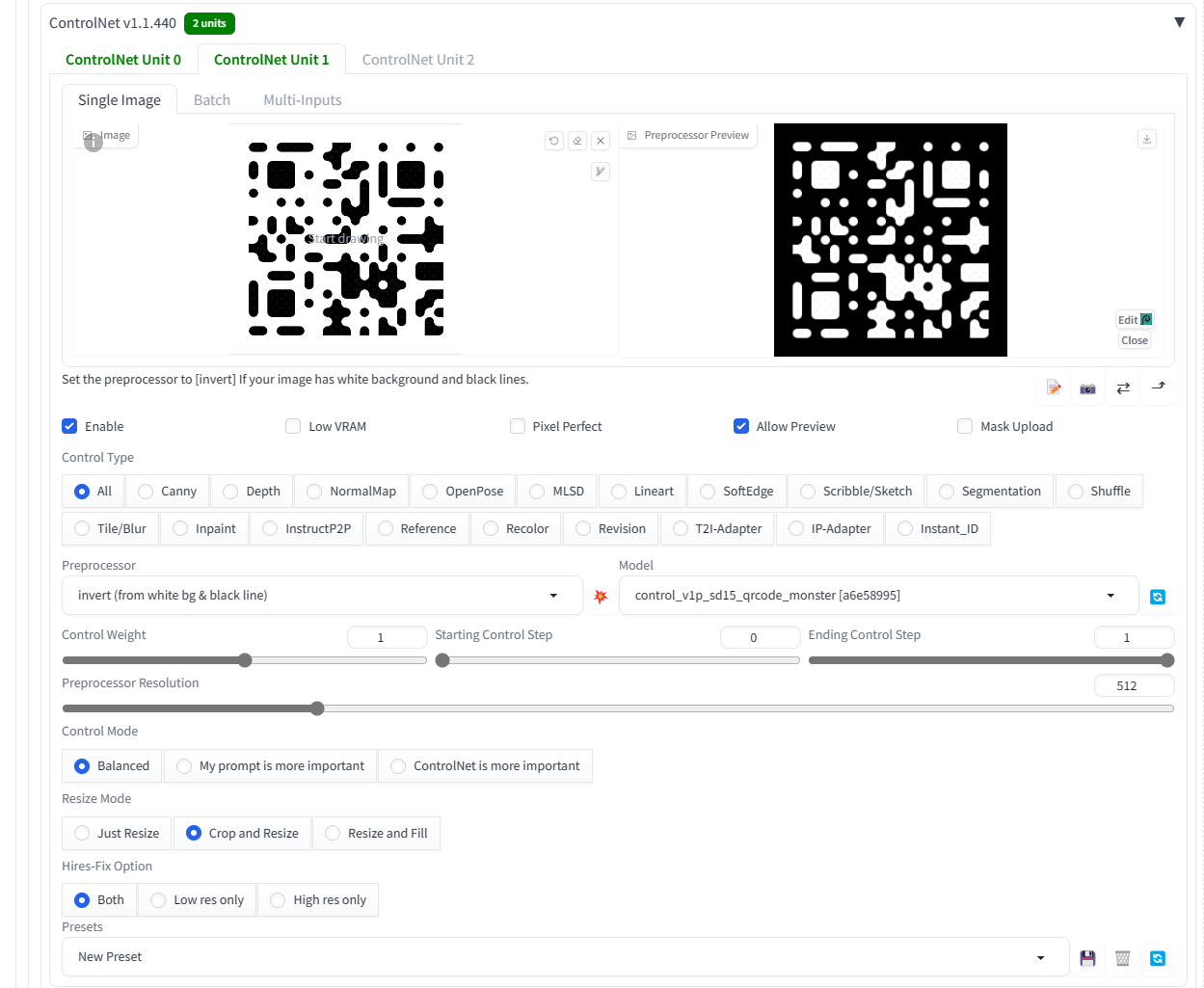Choose the Depth control type

coord(252,492)
